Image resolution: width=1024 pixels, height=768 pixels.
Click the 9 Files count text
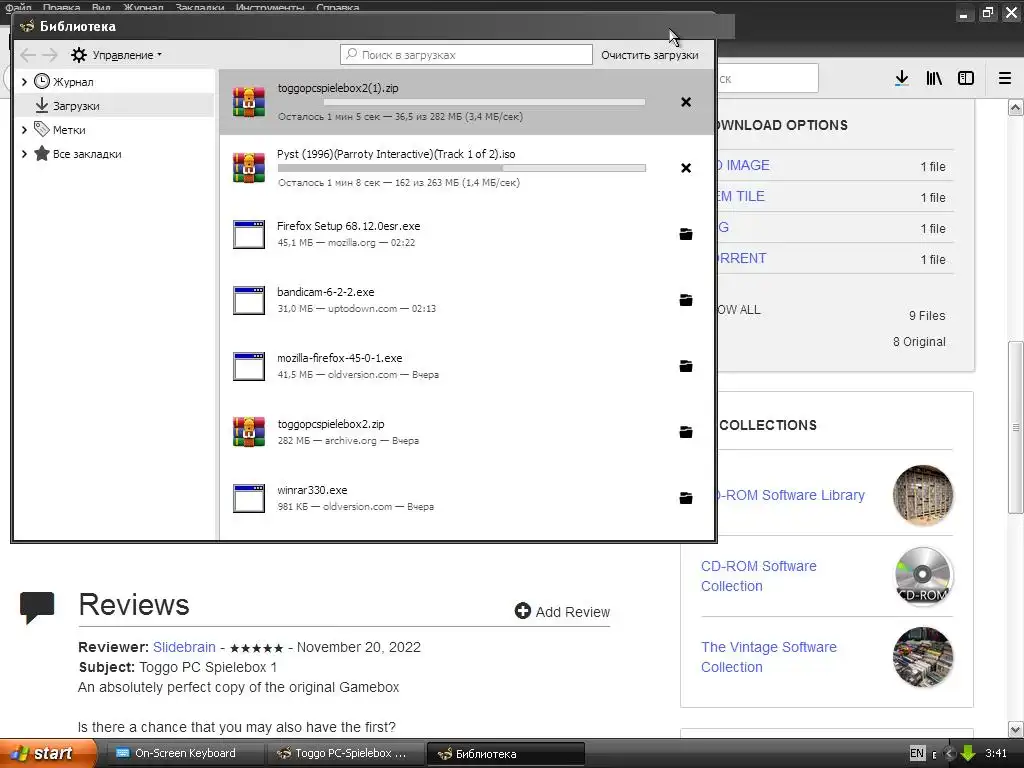927,315
